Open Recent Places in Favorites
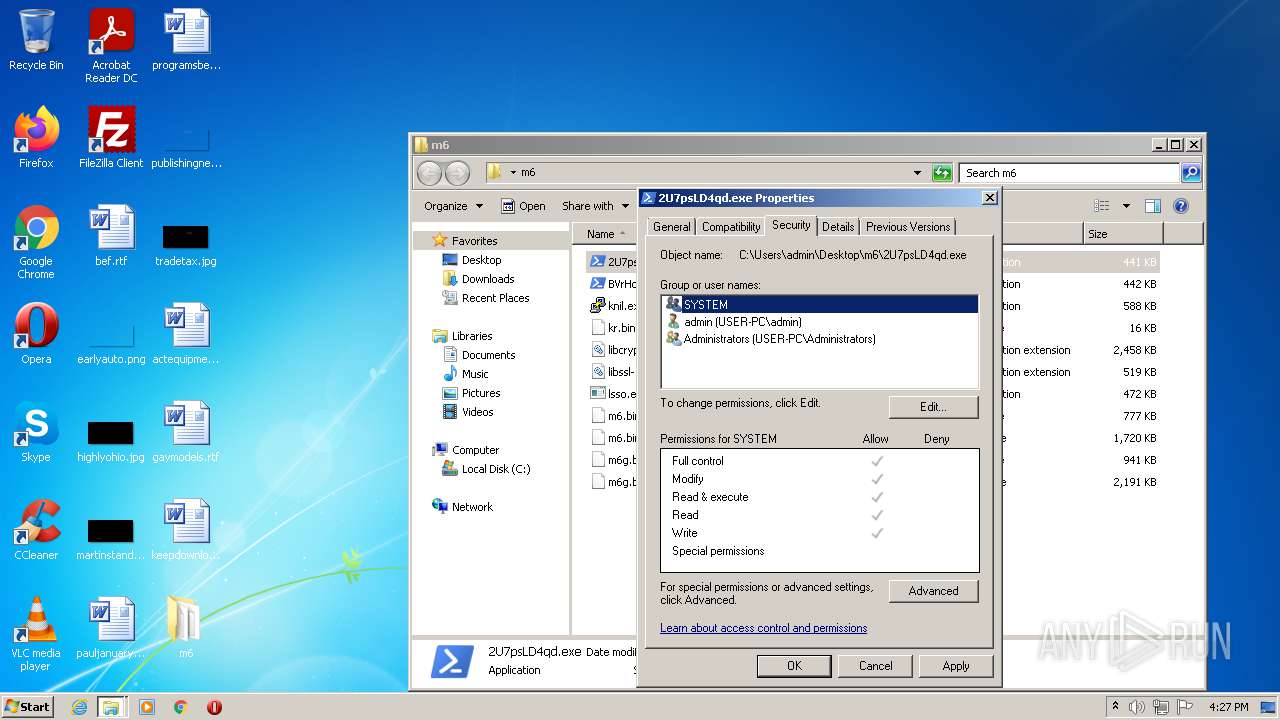Viewport: 1280px width, 720px height. [x=495, y=298]
